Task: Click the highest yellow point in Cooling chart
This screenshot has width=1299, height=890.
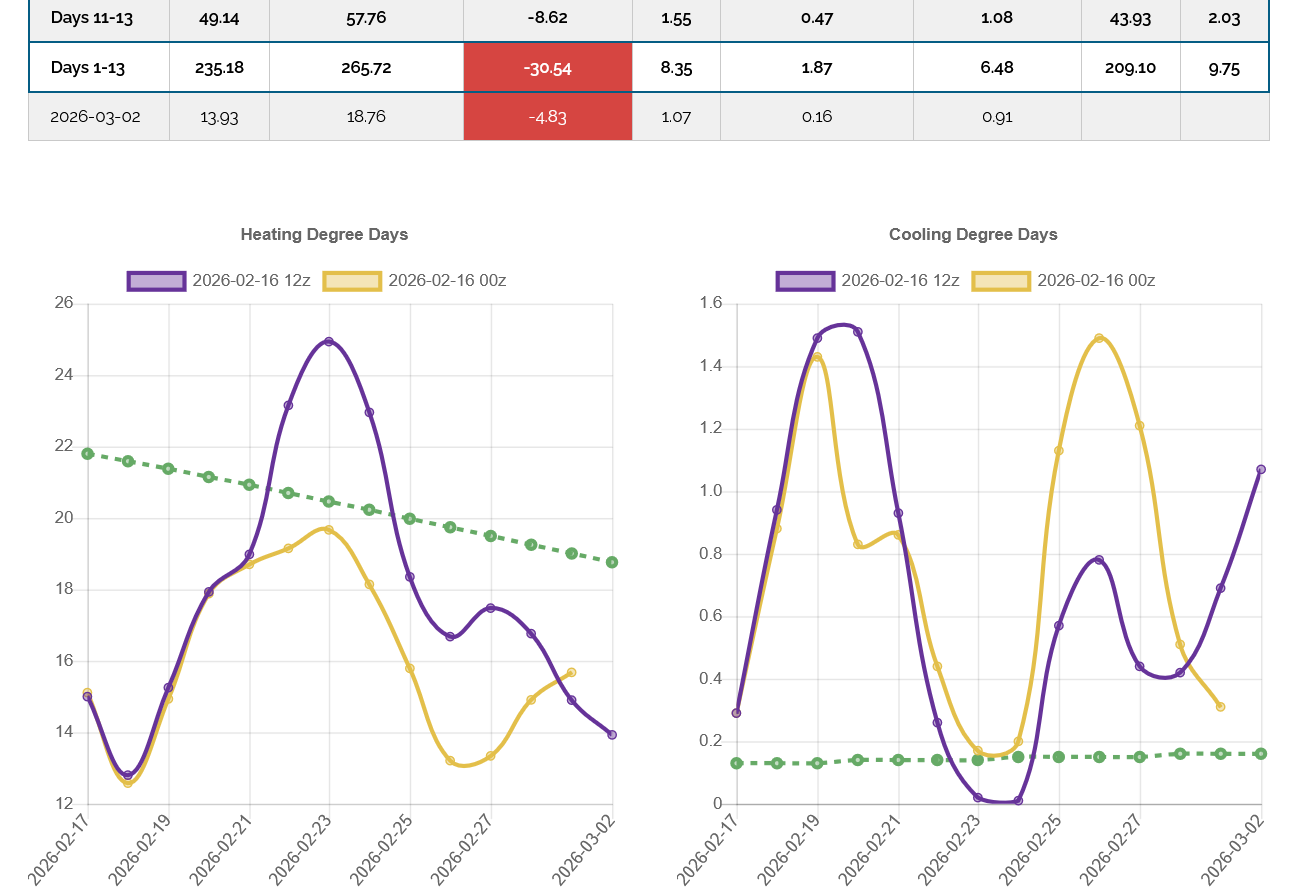Action: point(1099,338)
